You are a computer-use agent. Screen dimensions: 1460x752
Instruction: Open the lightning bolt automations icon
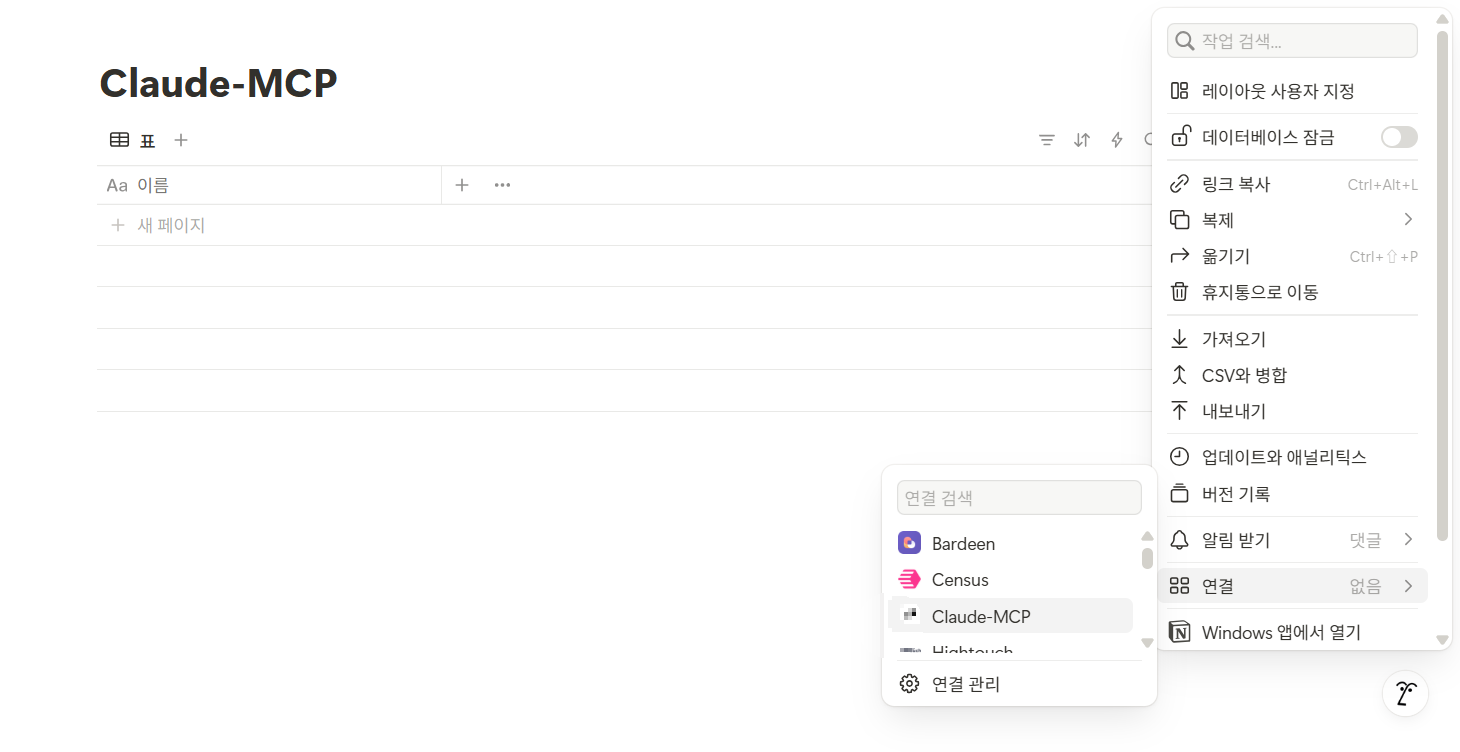coord(1117,140)
